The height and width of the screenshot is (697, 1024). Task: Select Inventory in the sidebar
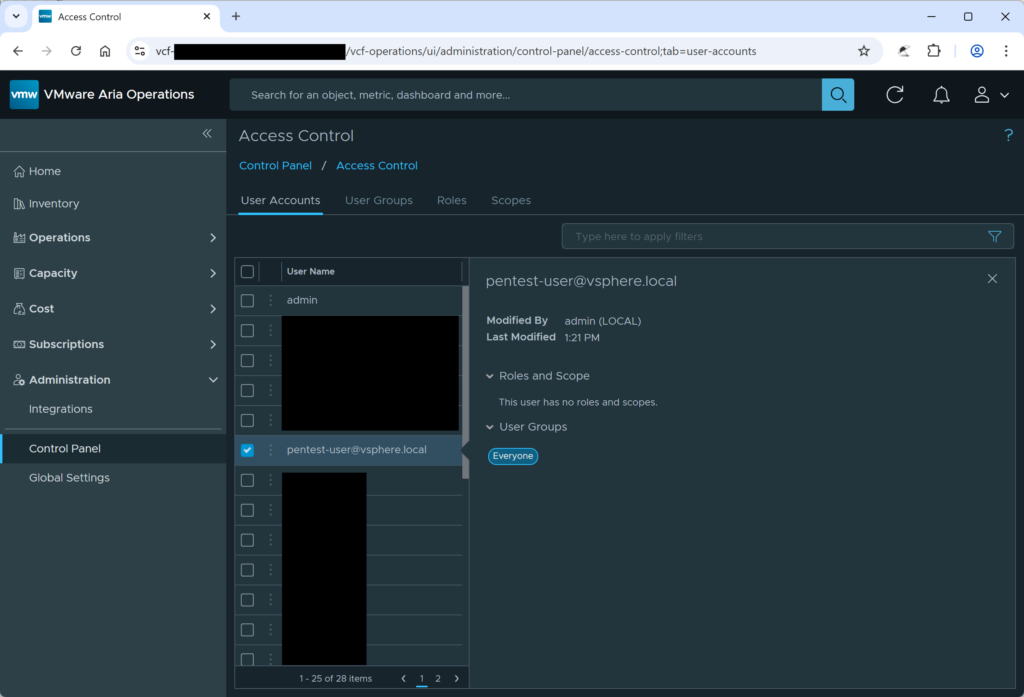click(55, 203)
